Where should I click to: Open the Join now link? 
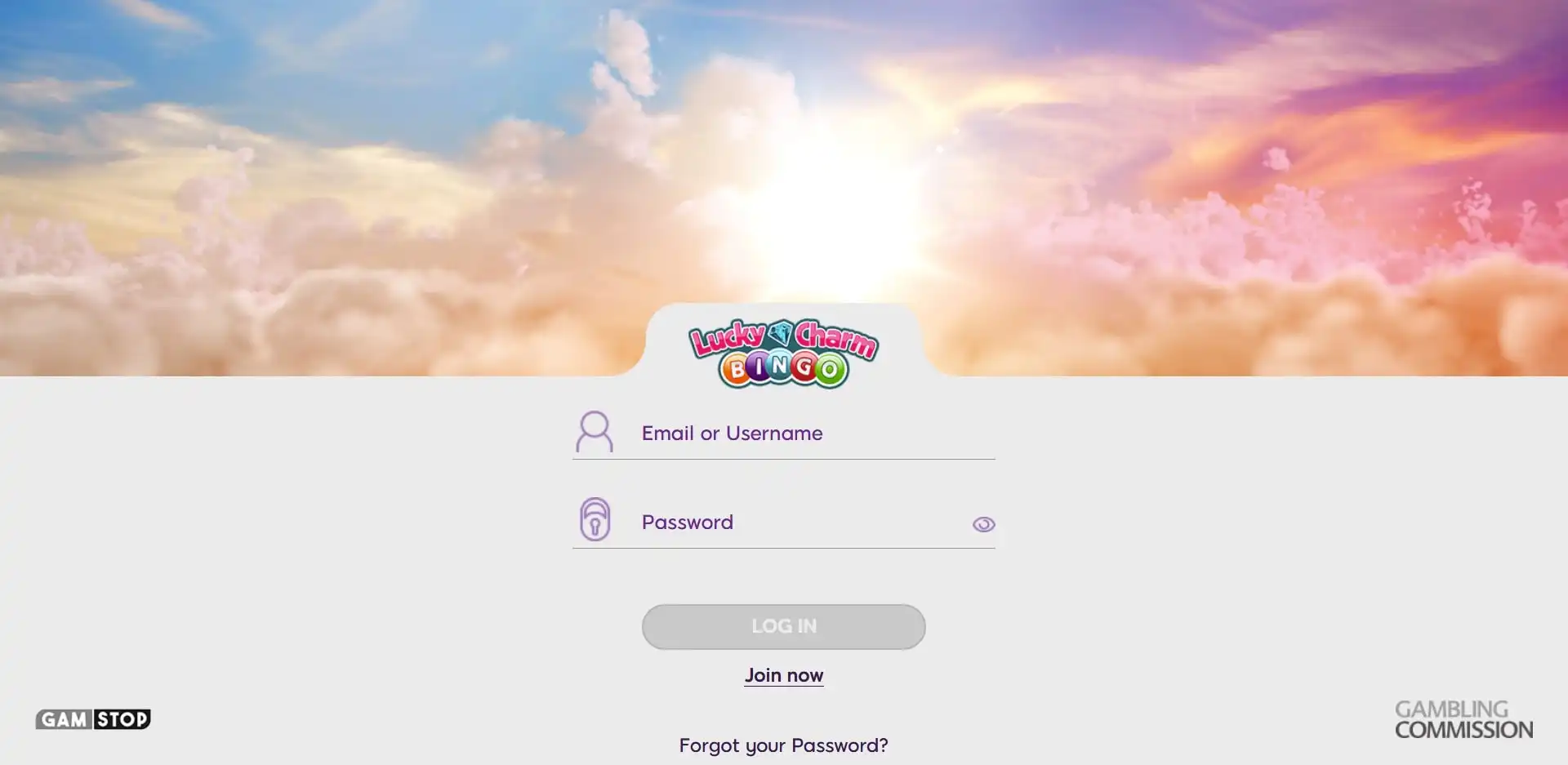tap(783, 675)
